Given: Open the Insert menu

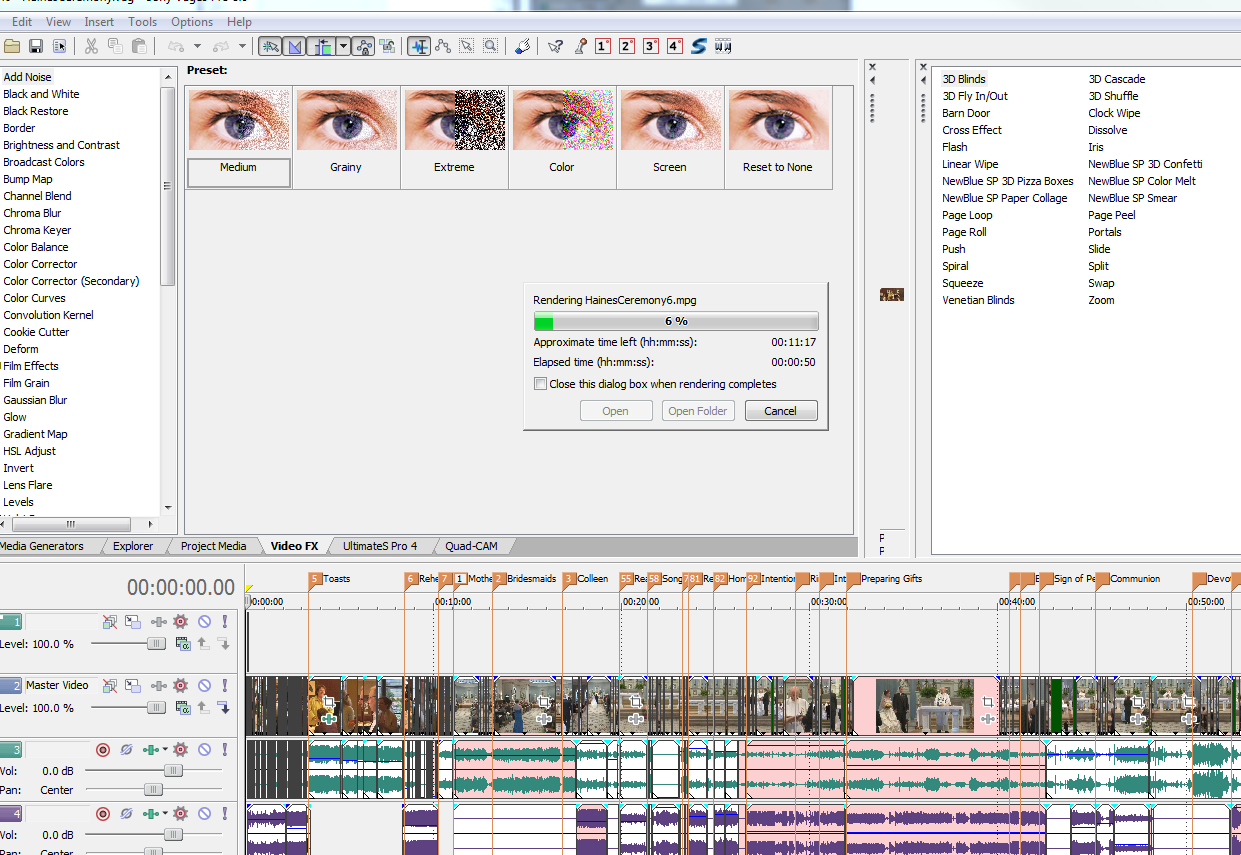Looking at the screenshot, I should (99, 21).
